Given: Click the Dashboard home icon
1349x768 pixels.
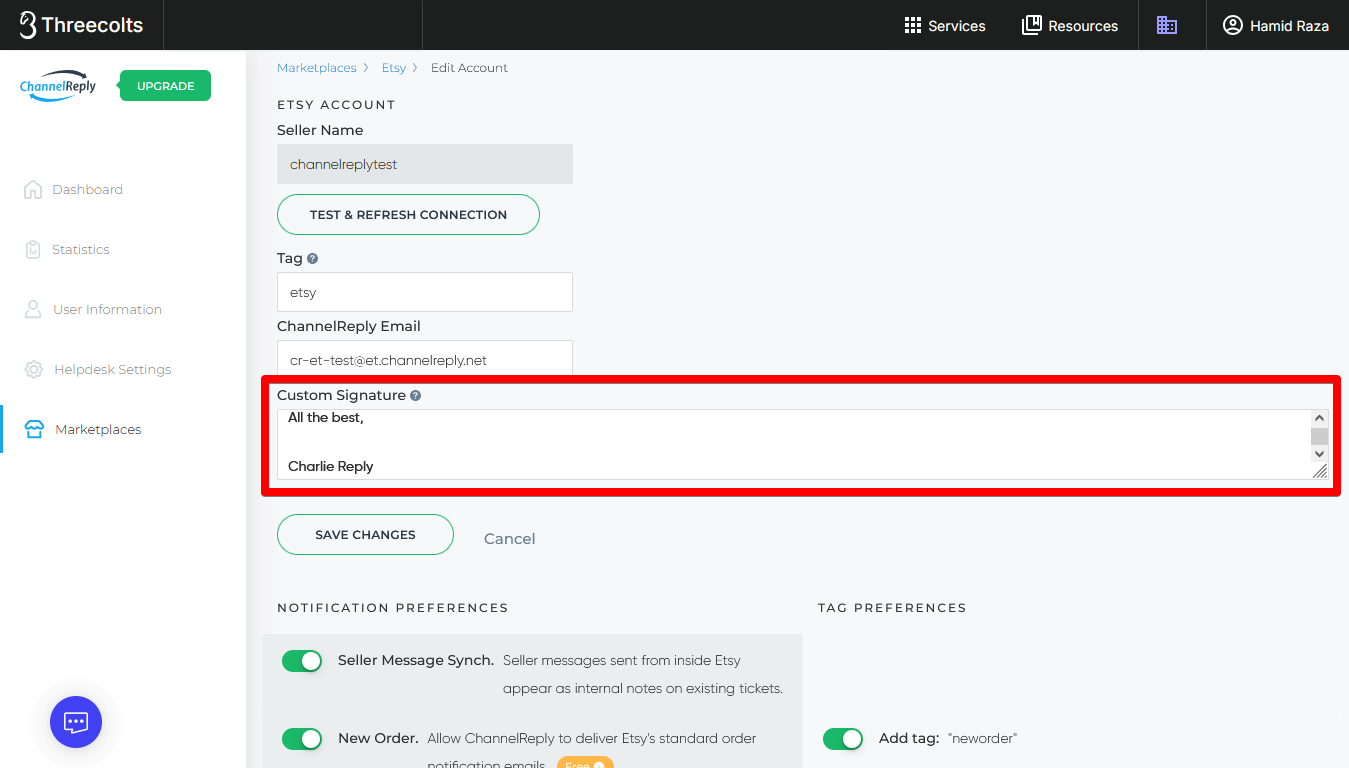Looking at the screenshot, I should pyautogui.click(x=33, y=189).
